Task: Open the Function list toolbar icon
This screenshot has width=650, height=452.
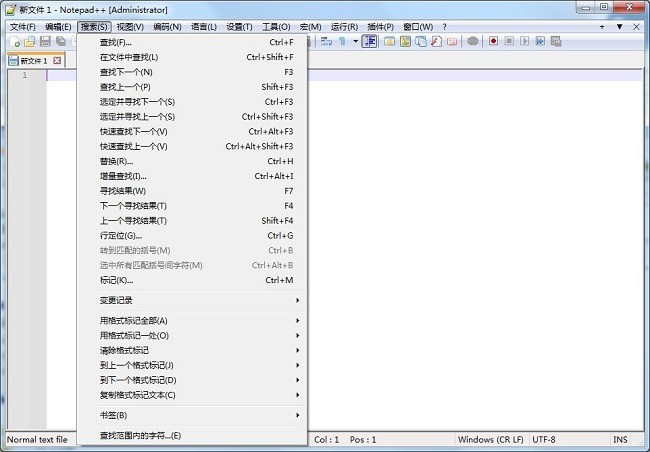Action: (436, 41)
